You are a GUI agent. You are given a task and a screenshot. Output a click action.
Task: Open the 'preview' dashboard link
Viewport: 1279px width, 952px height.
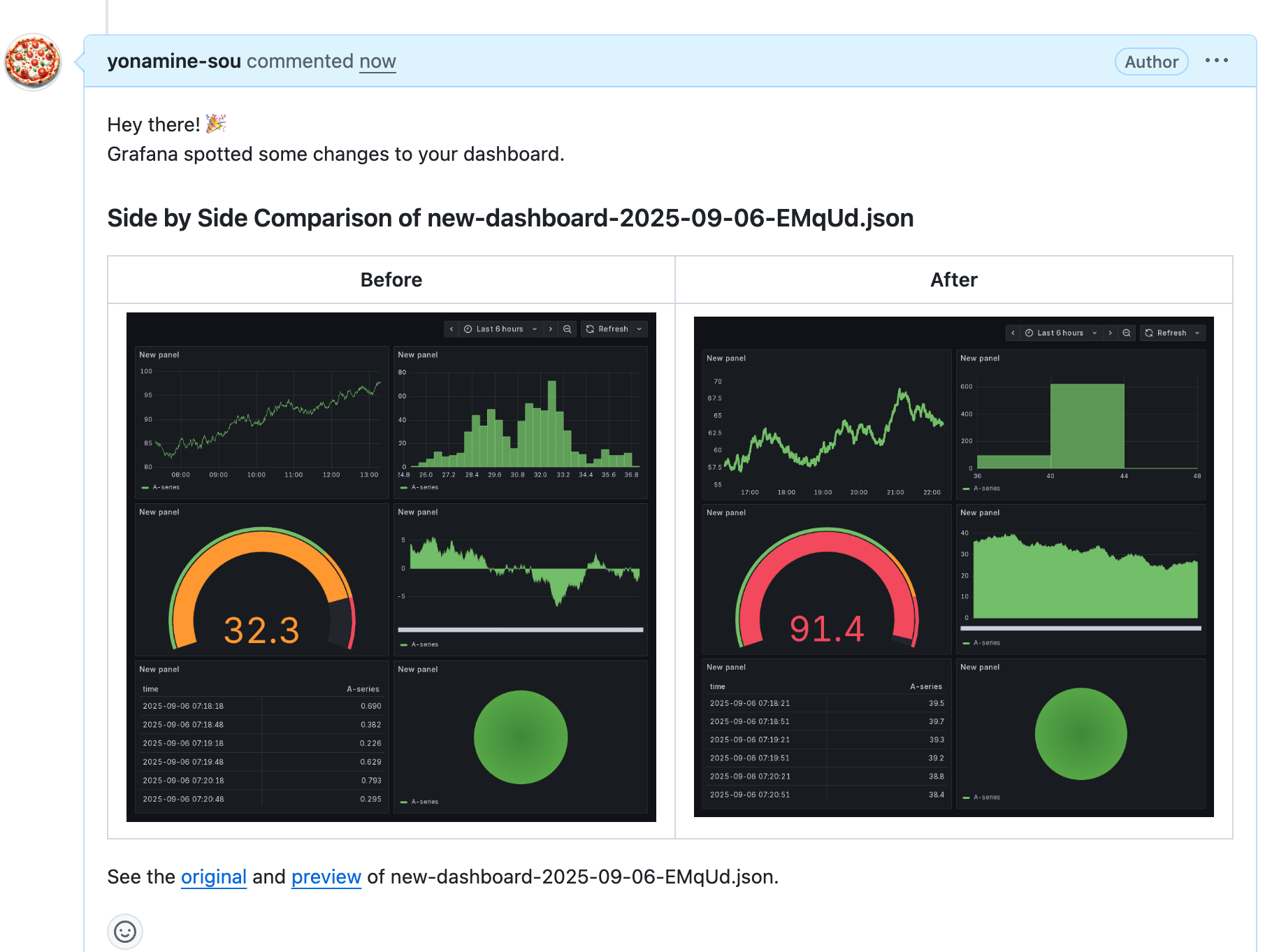[326, 877]
